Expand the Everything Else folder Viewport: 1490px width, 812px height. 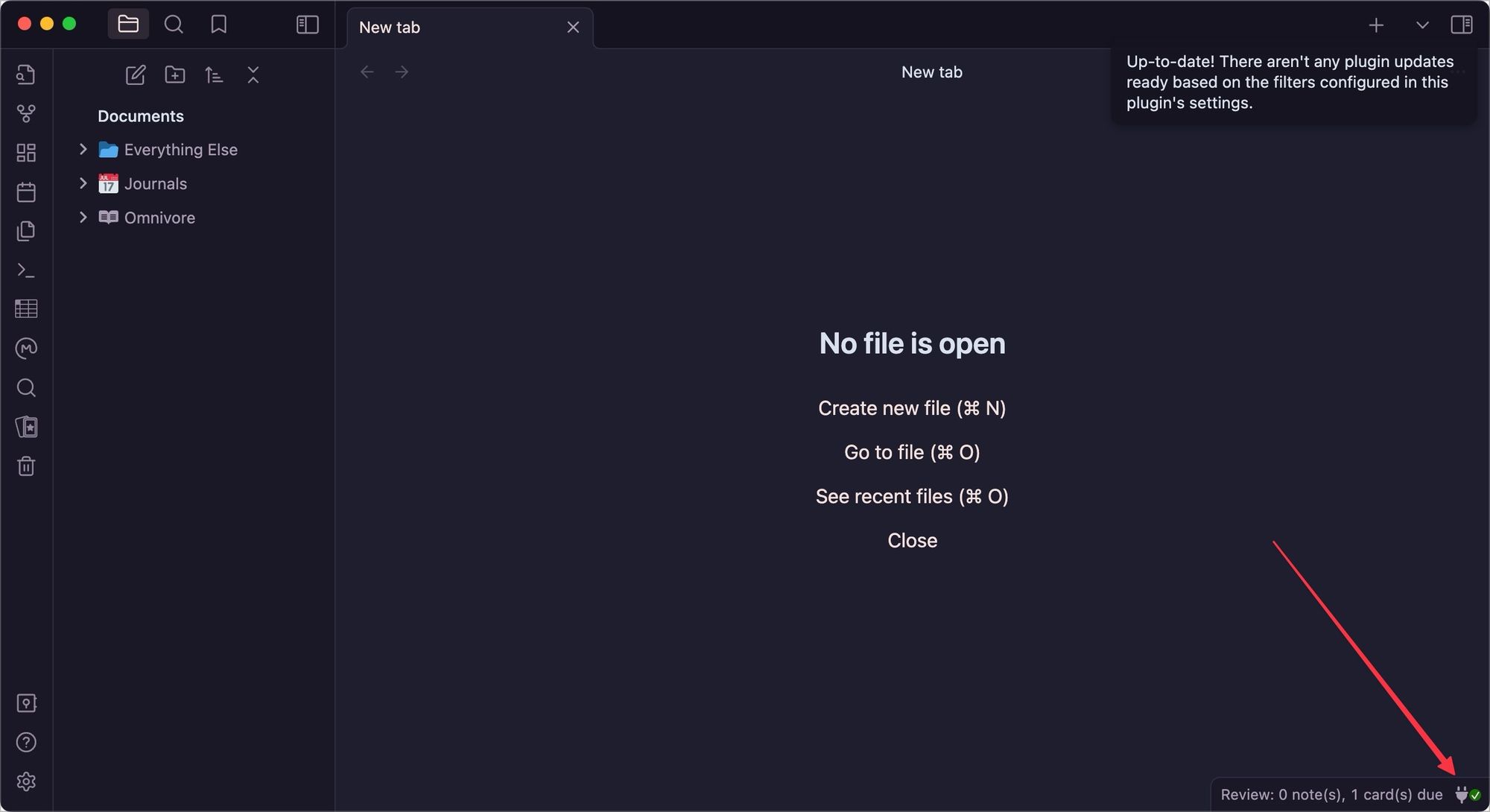[x=84, y=150]
